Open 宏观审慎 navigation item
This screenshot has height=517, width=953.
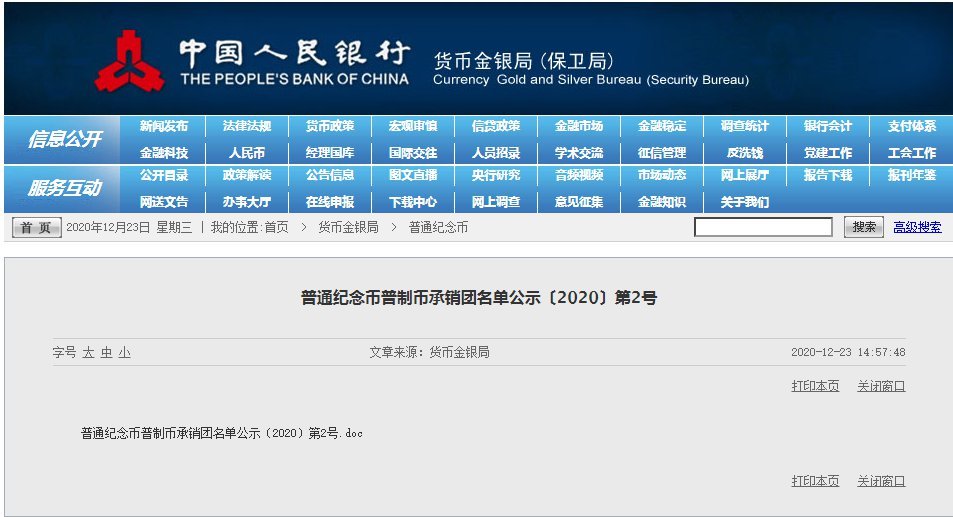(x=413, y=126)
